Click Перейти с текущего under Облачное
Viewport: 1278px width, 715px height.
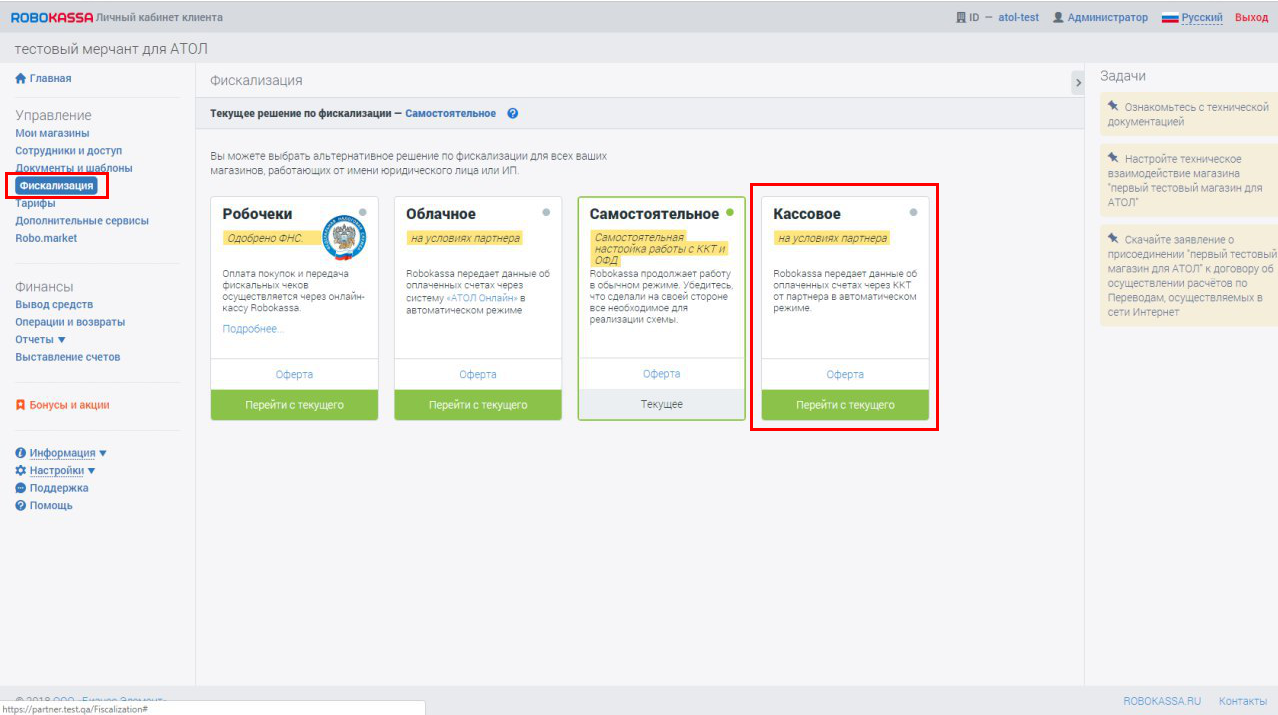pyautogui.click(x=478, y=405)
